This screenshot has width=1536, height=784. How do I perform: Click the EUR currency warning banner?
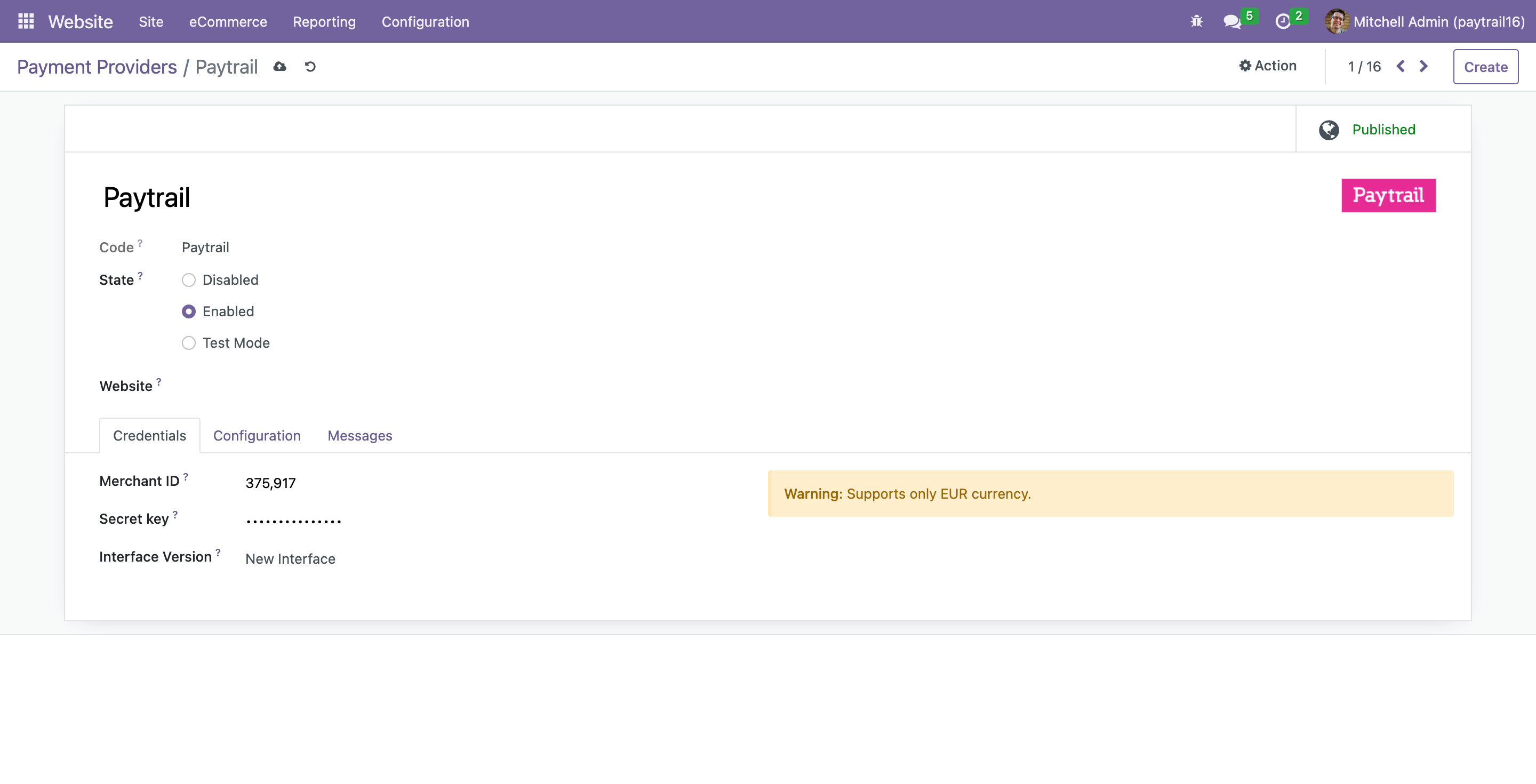[x=1110, y=494]
